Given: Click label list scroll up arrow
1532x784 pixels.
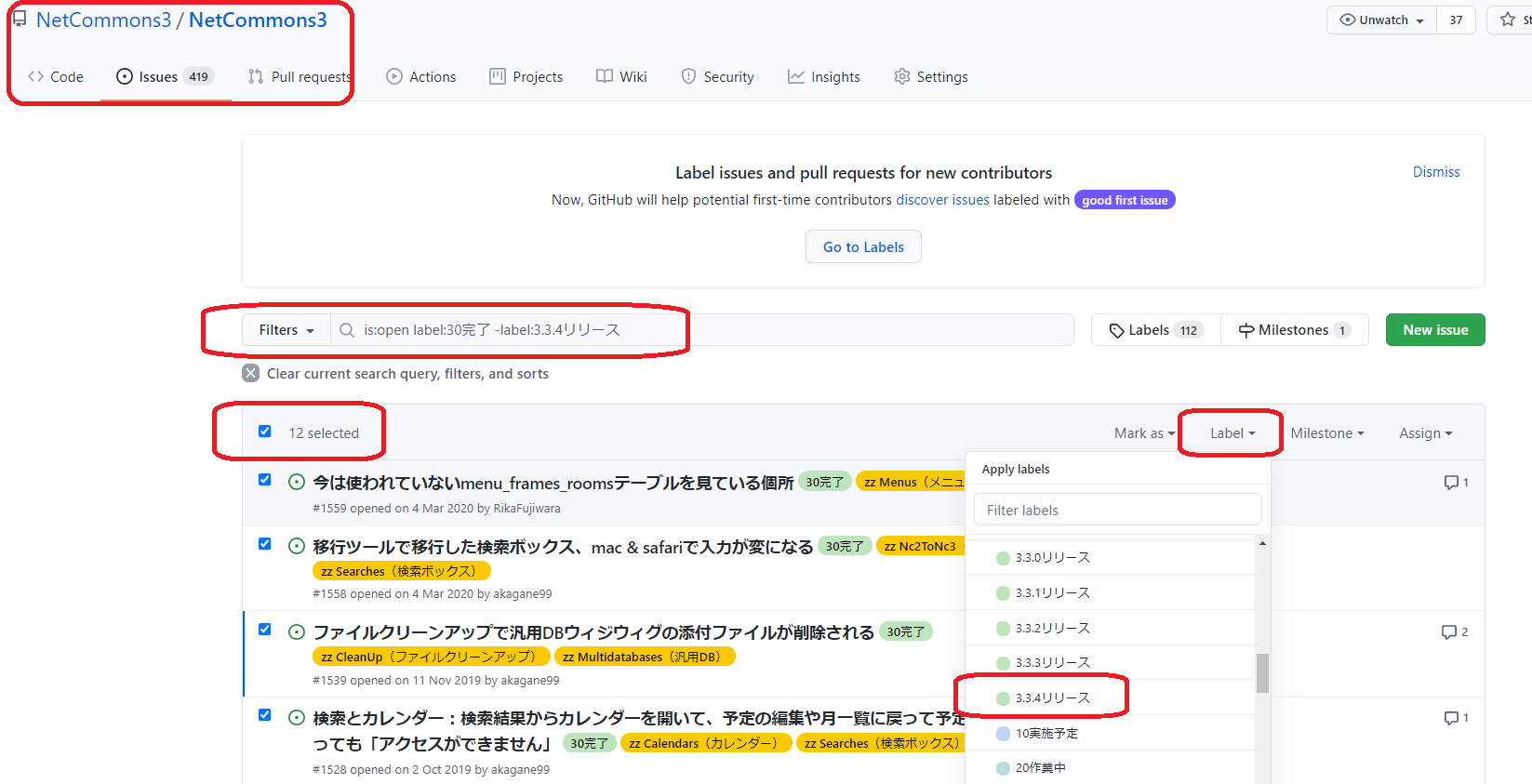Looking at the screenshot, I should (1262, 543).
